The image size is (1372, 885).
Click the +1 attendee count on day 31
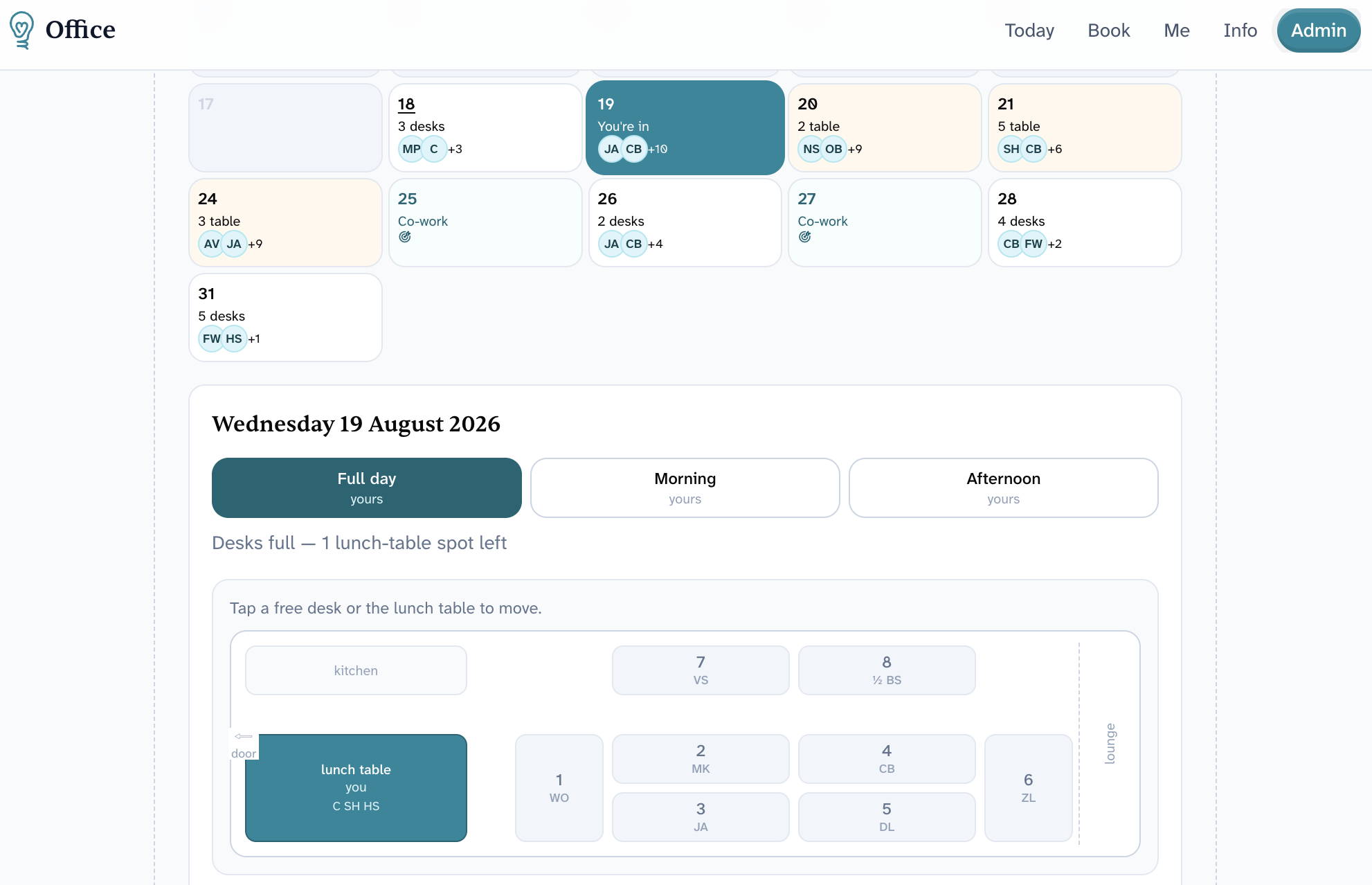pos(254,339)
